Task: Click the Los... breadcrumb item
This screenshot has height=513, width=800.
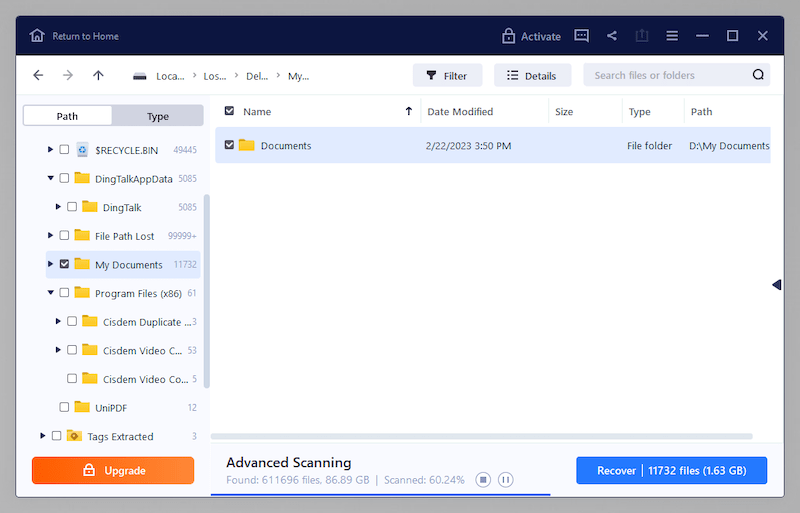Action: [x=215, y=76]
